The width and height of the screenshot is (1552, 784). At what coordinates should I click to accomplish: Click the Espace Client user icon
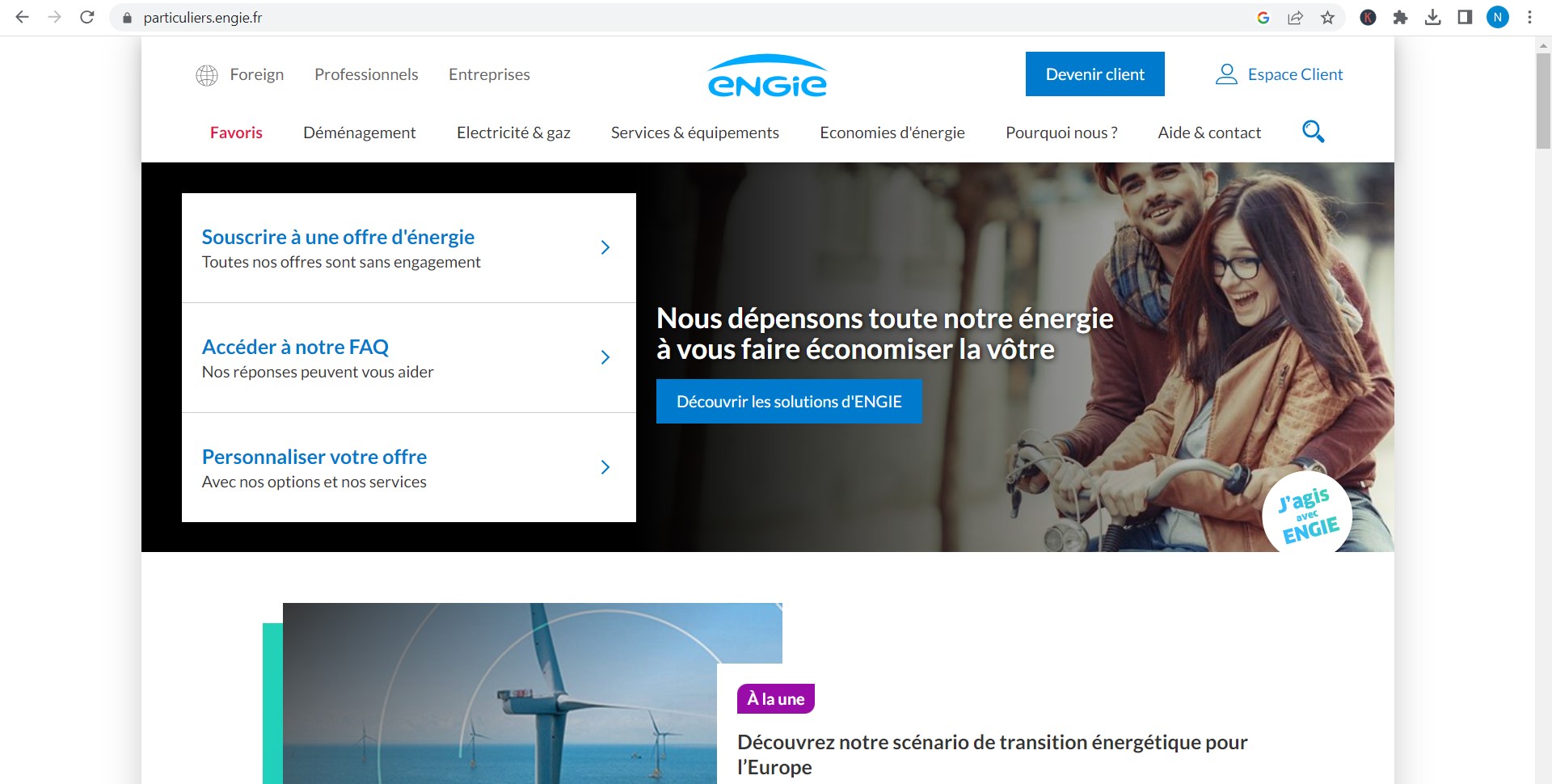click(x=1226, y=74)
